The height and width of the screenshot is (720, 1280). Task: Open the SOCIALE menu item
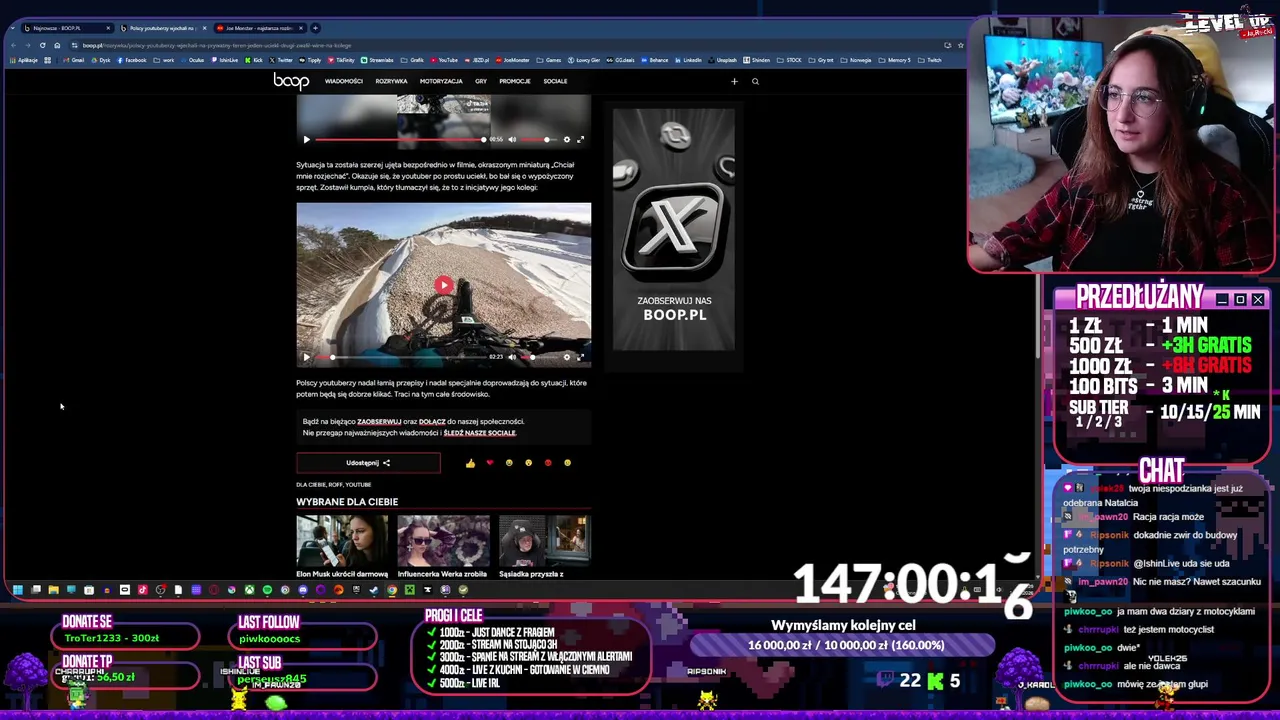coord(555,81)
